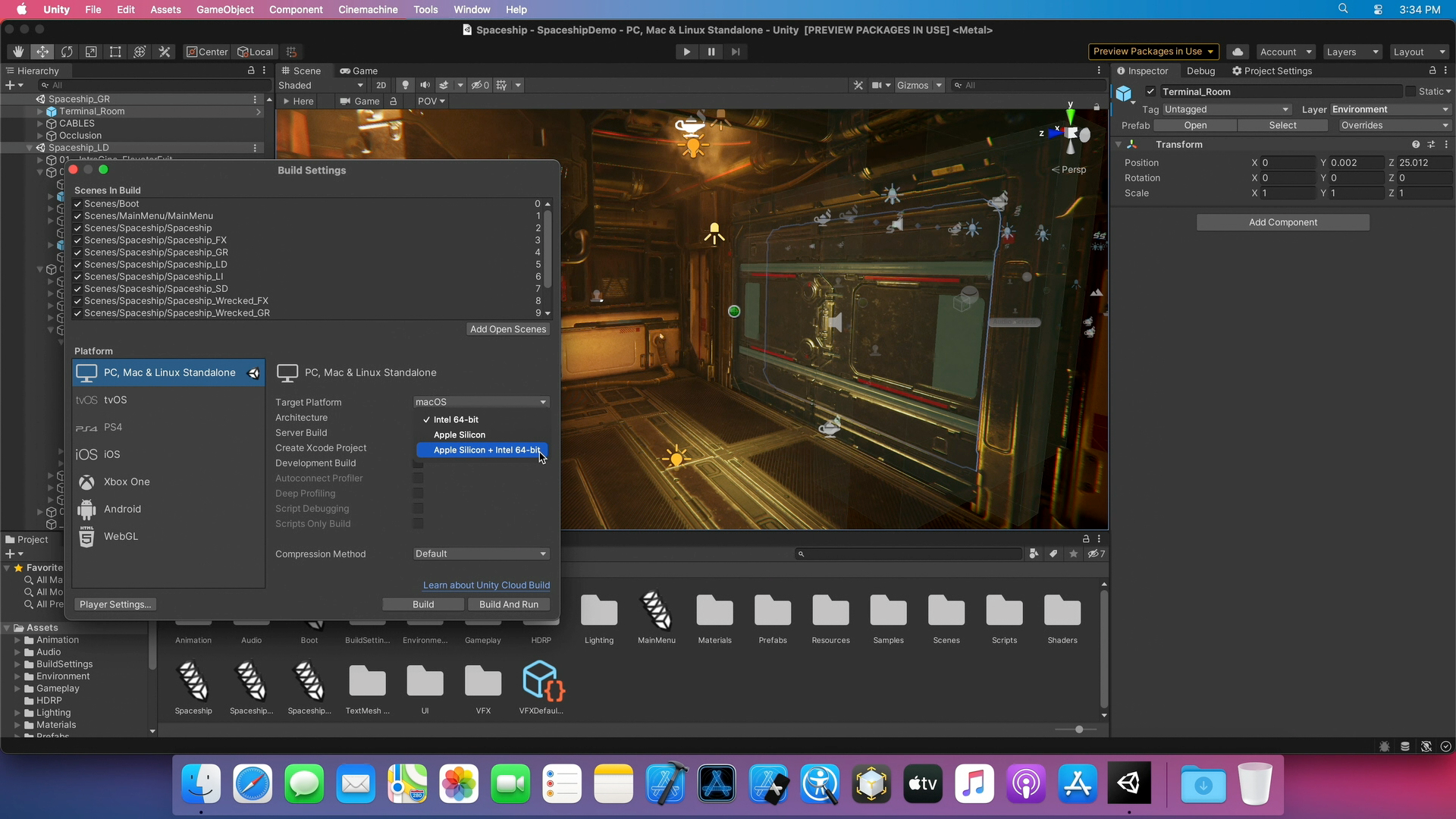Open the Shaded draw mode dropdown
1456x819 pixels.
pos(321,85)
